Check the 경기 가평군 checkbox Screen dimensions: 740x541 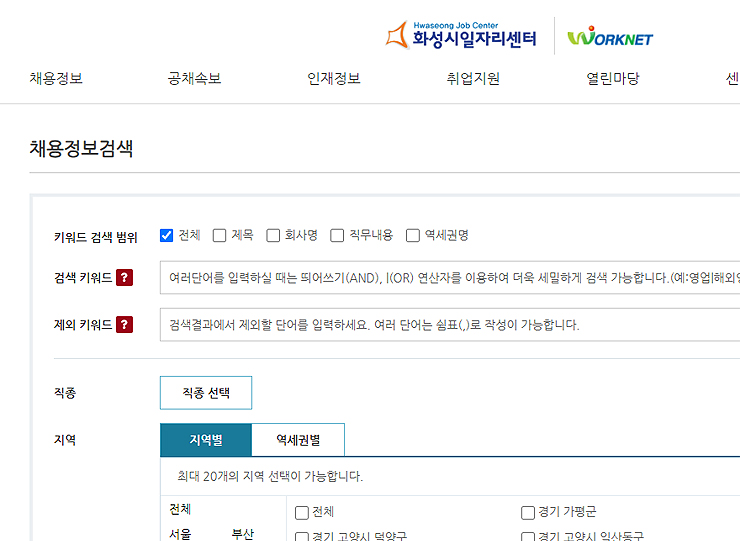tap(528, 513)
